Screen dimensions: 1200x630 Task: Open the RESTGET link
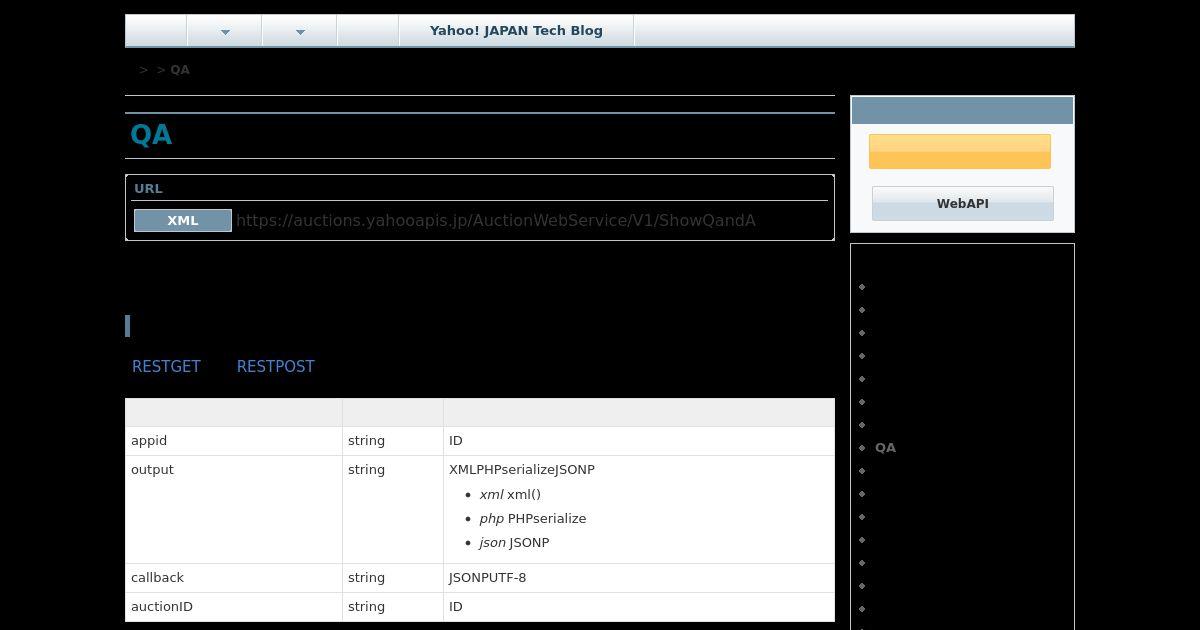[166, 367]
